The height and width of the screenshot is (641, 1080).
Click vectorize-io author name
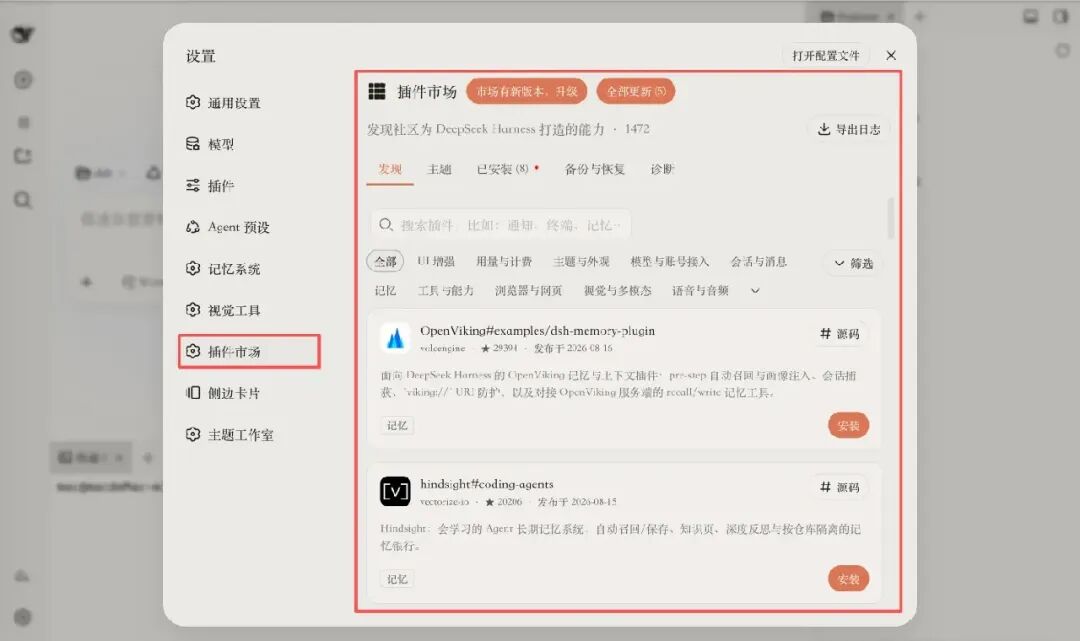pyautogui.click(x=445, y=502)
